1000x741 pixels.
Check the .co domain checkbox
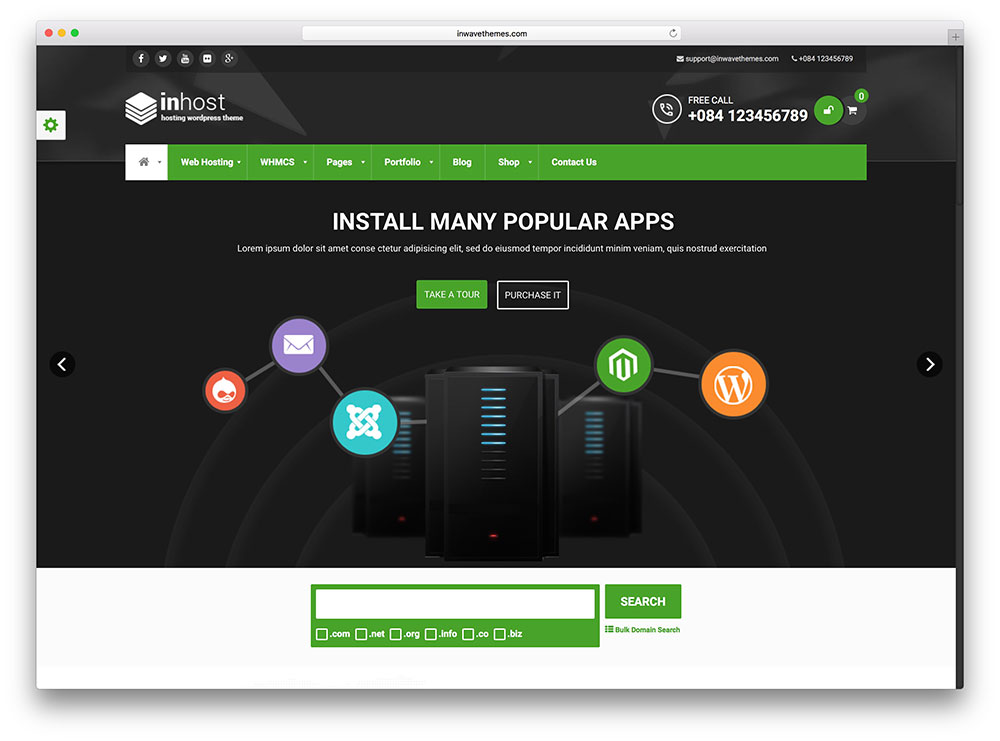[468, 634]
